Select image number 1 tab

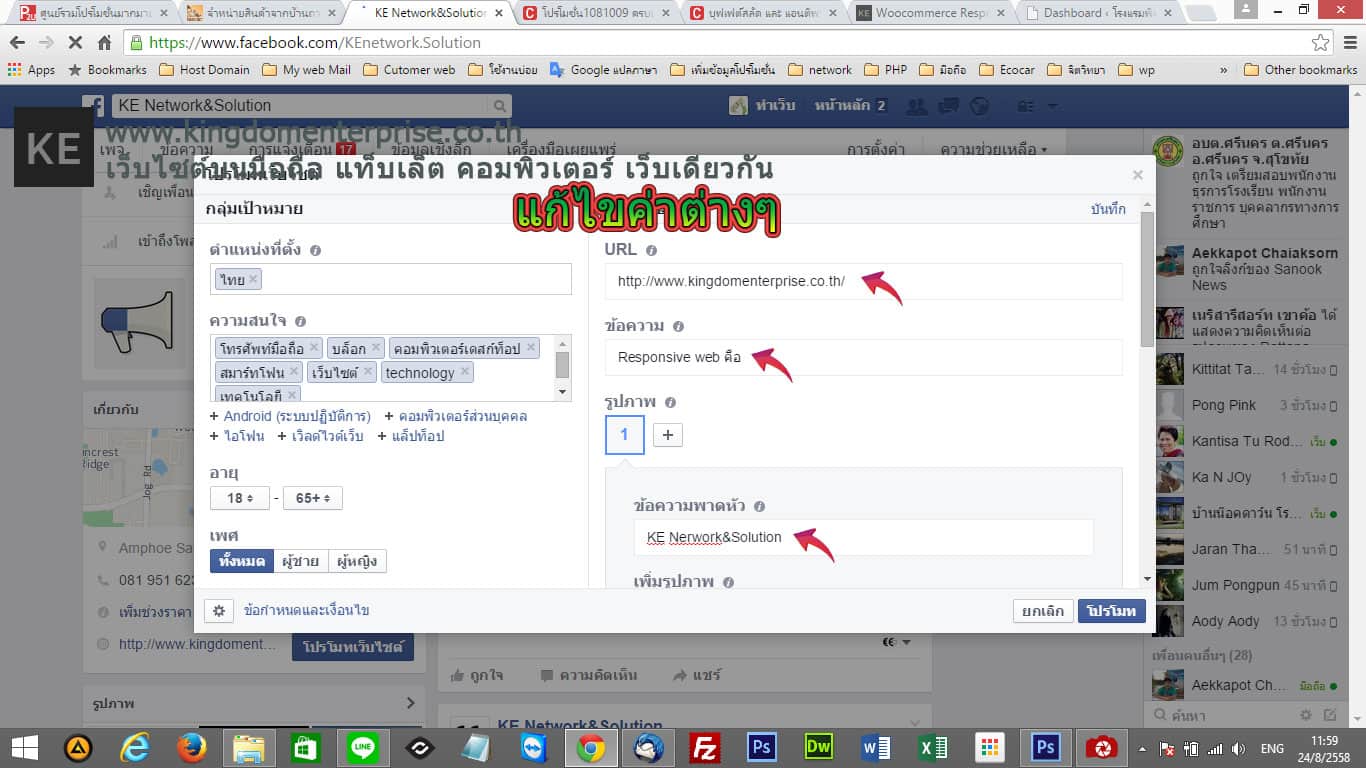coord(624,435)
